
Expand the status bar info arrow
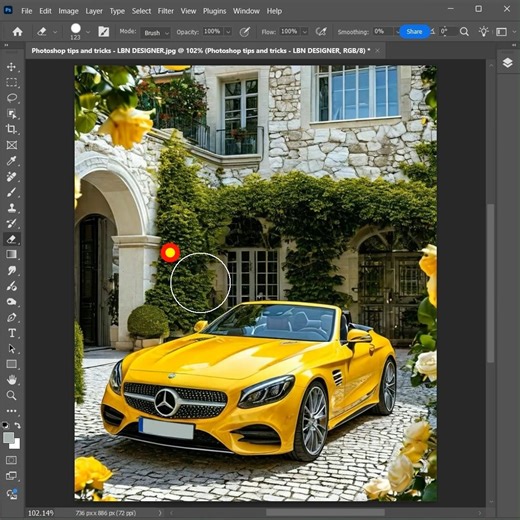pyautogui.click(x=160, y=513)
